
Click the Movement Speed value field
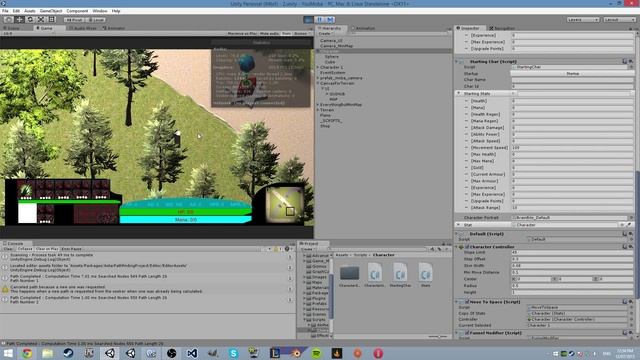click(572, 148)
